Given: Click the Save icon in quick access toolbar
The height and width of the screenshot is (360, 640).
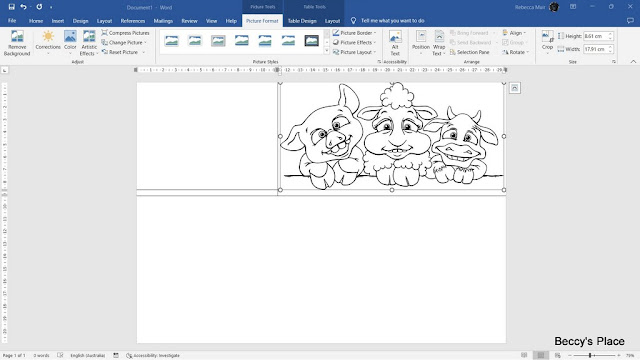Looking at the screenshot, I should (11, 7).
